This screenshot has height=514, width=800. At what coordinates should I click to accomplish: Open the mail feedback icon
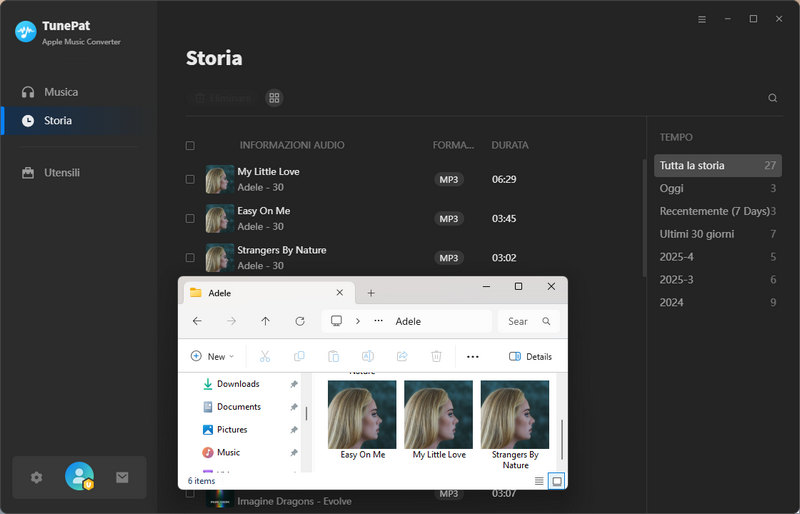(122, 477)
